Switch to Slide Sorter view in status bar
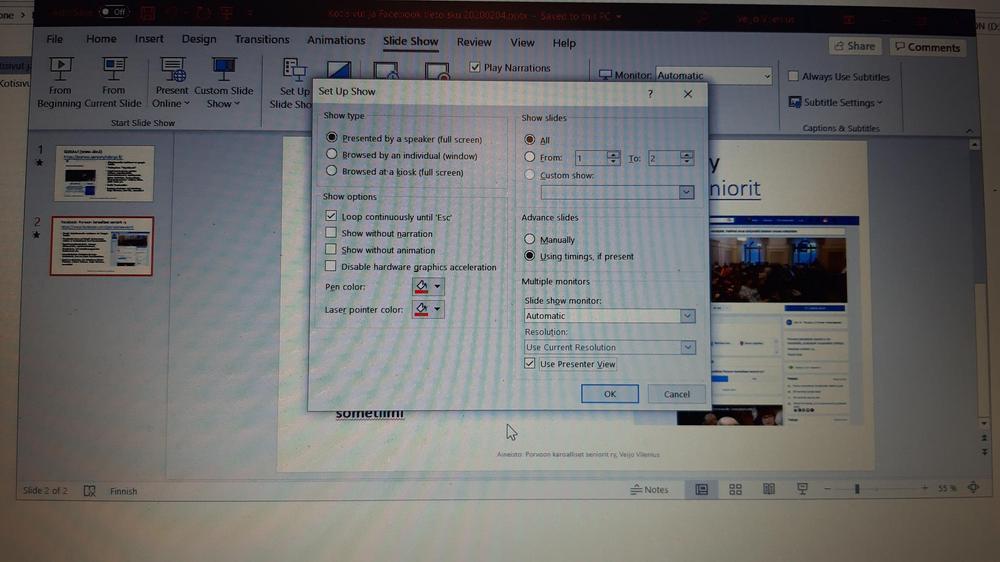 click(735, 489)
